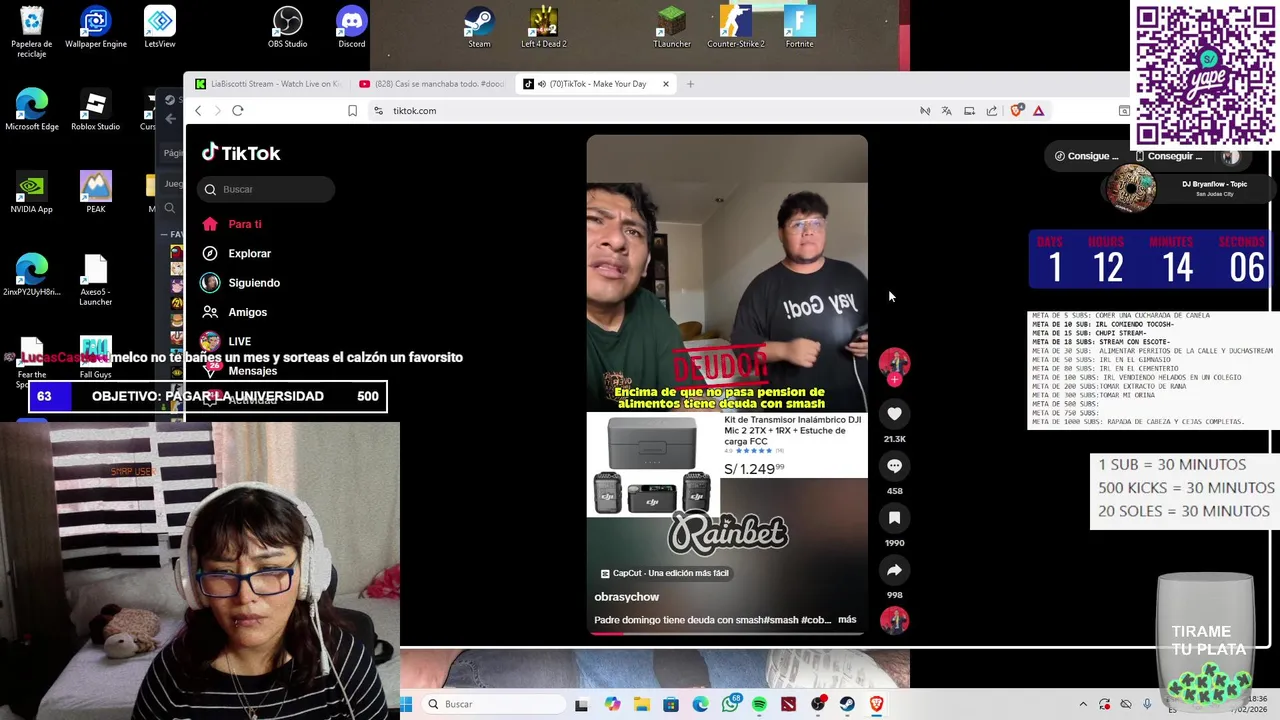Open Wallpaper Engine desktop icon
1280x720 pixels.
click(x=96, y=27)
